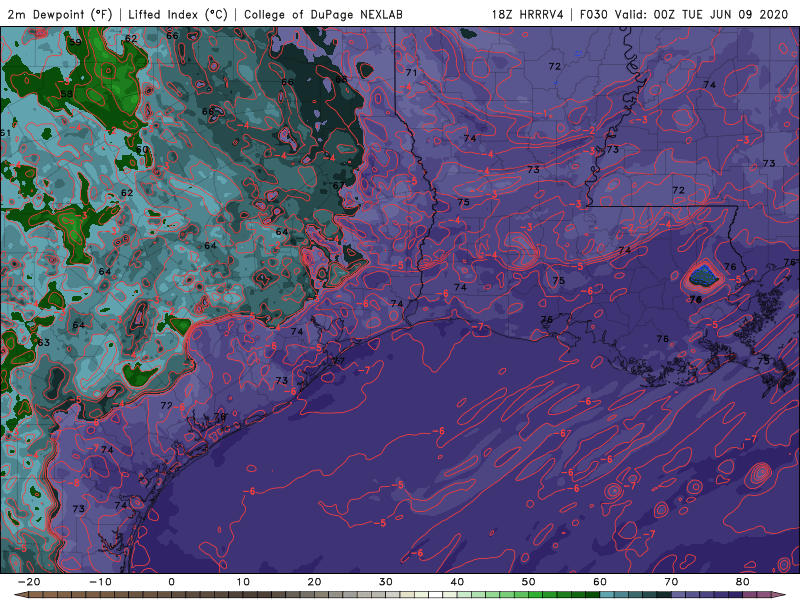Image resolution: width=800 pixels, height=600 pixels.
Task: Click the "2m Dewpoint (°F)" title text
Action: (60, 14)
